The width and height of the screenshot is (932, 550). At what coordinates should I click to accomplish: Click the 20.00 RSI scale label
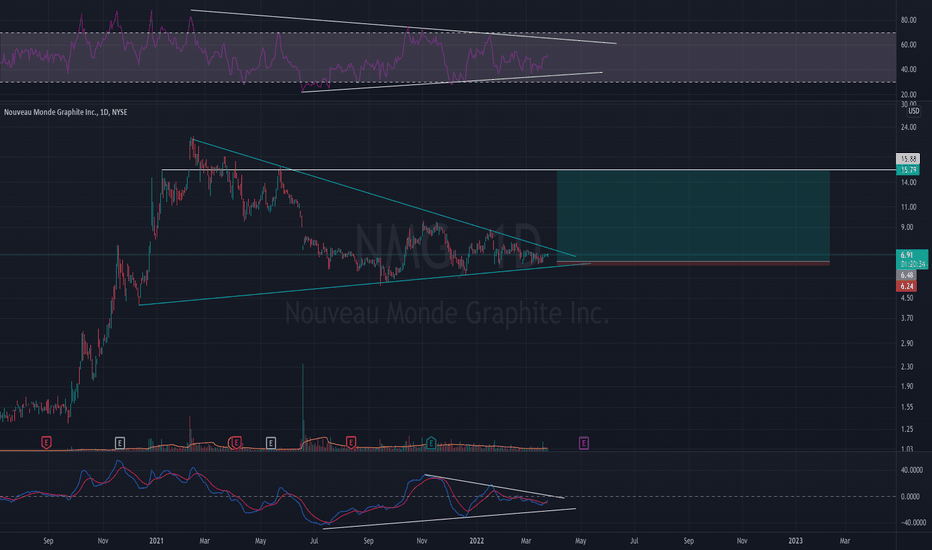908,95
